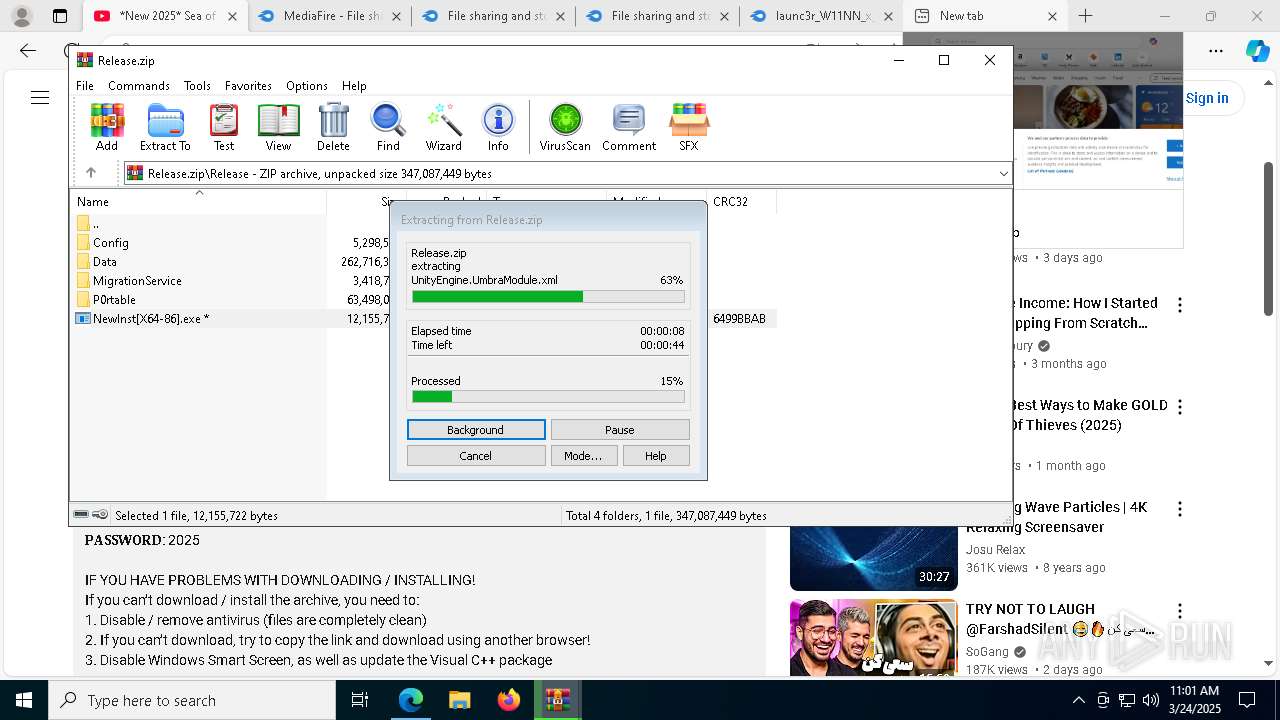
Task: Switch to the launc3r_W11NN browser tab
Action: 820,16
